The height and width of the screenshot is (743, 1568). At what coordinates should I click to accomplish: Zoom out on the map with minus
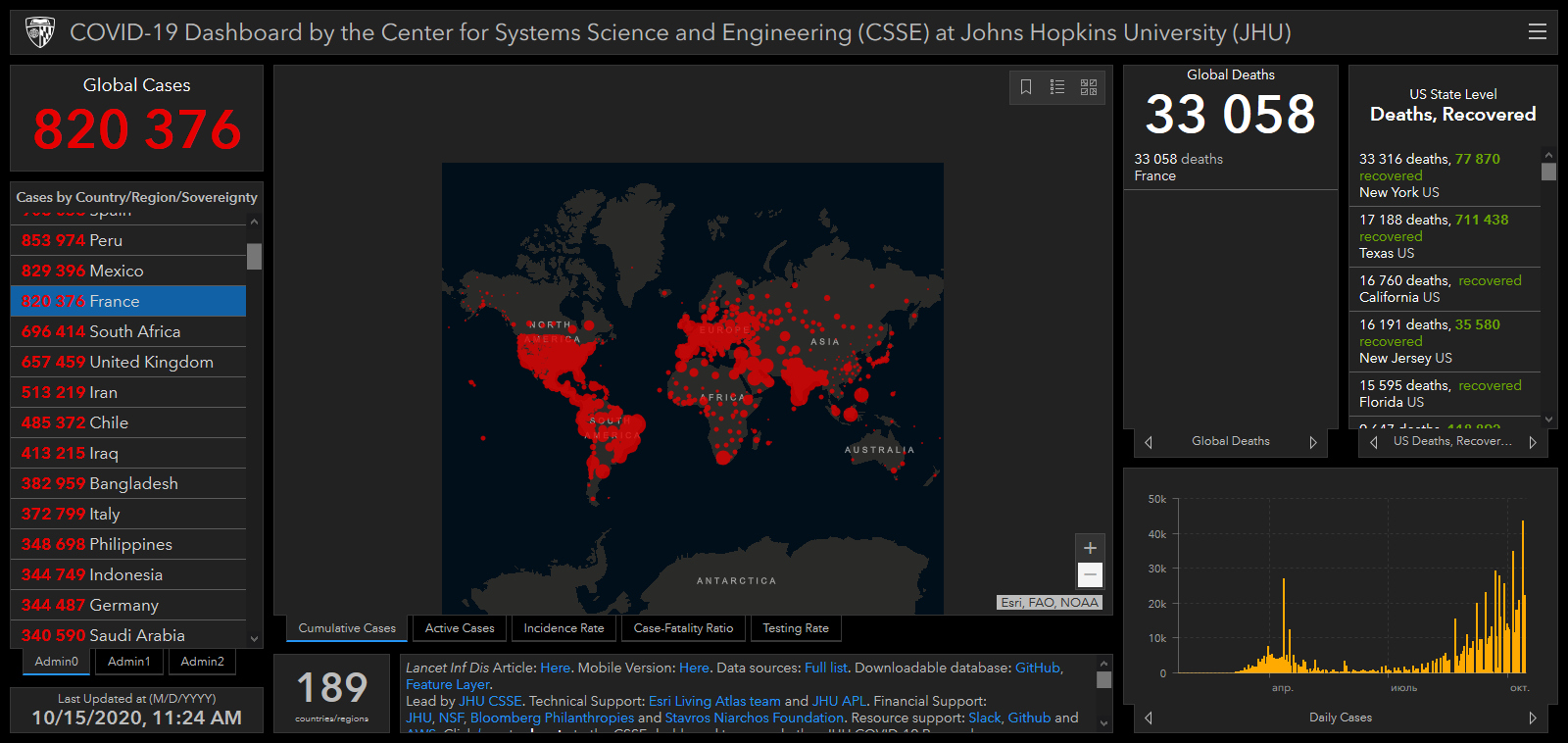pyautogui.click(x=1090, y=574)
